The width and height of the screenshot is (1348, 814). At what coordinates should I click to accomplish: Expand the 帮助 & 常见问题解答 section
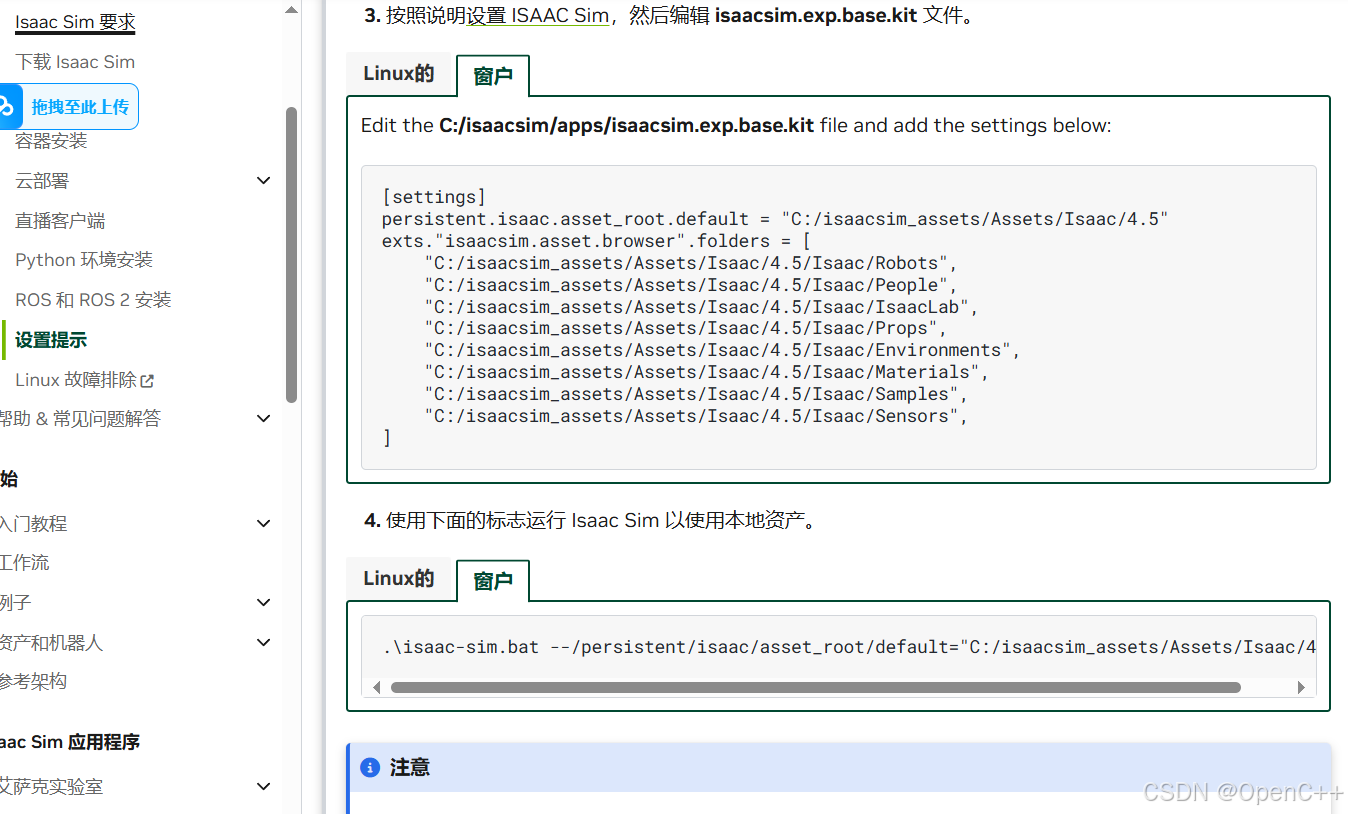pos(264,419)
